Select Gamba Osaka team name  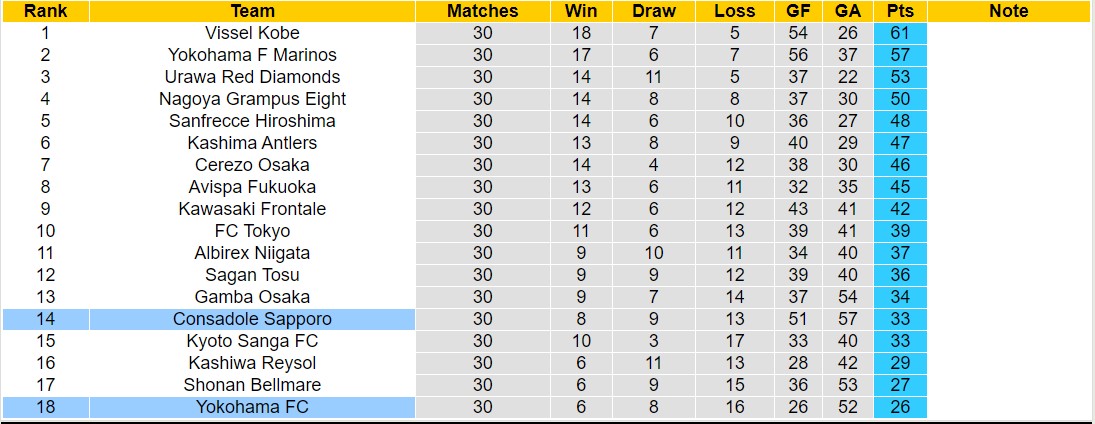pyautogui.click(x=252, y=297)
